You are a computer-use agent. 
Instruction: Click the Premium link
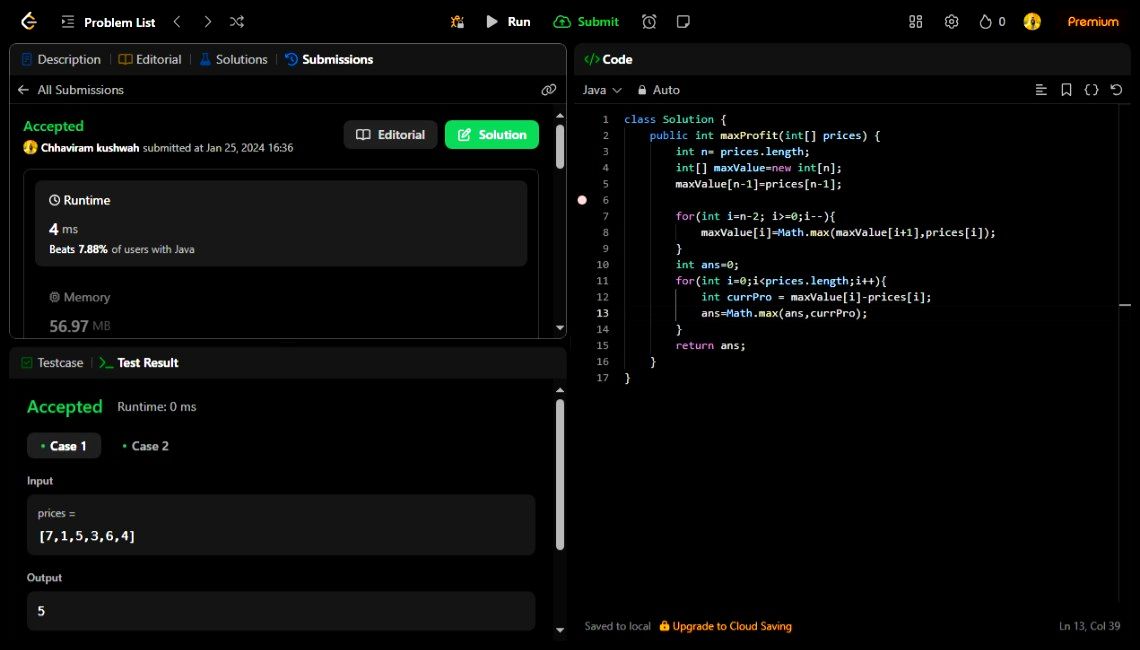pos(1093,22)
